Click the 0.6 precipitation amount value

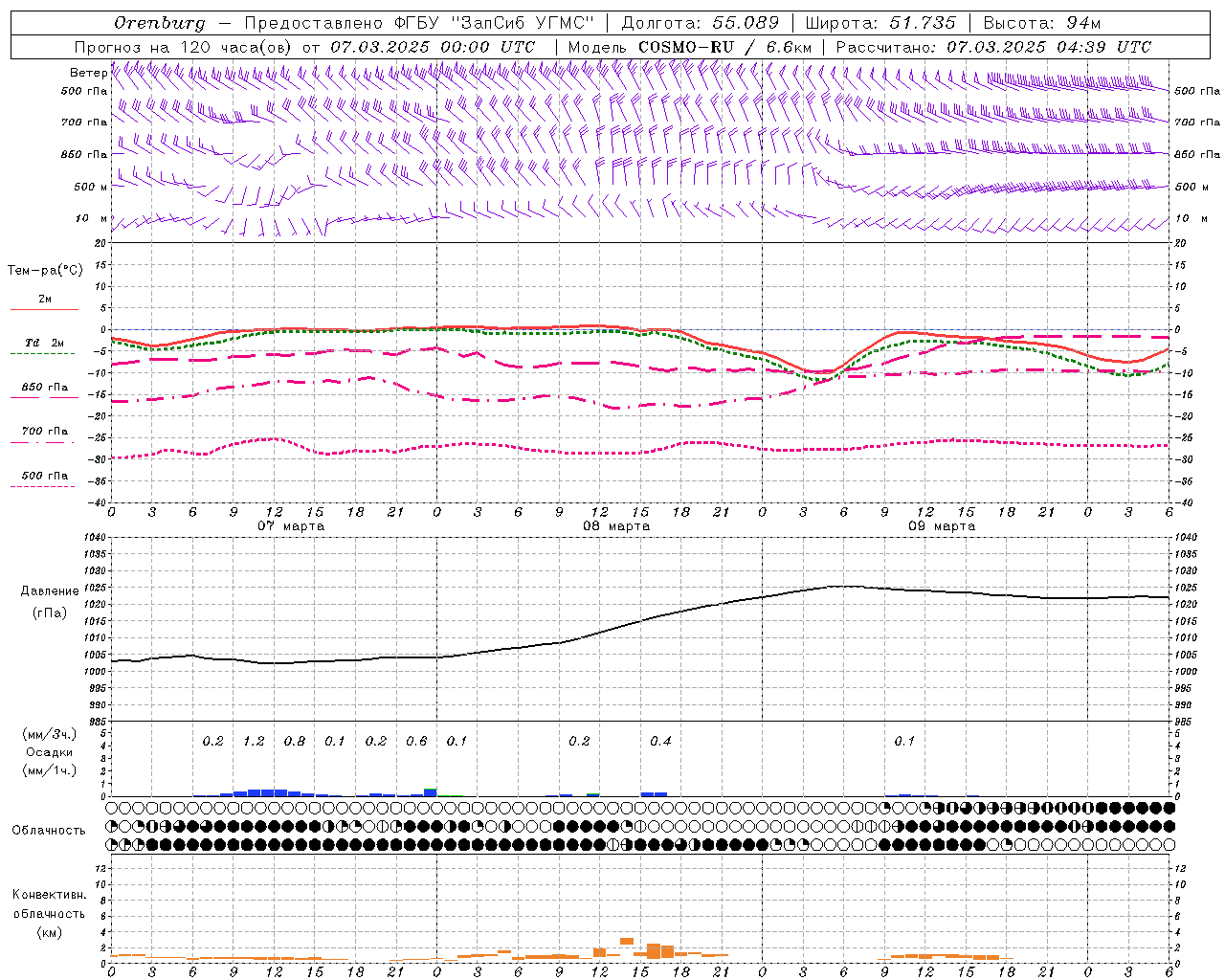point(416,741)
